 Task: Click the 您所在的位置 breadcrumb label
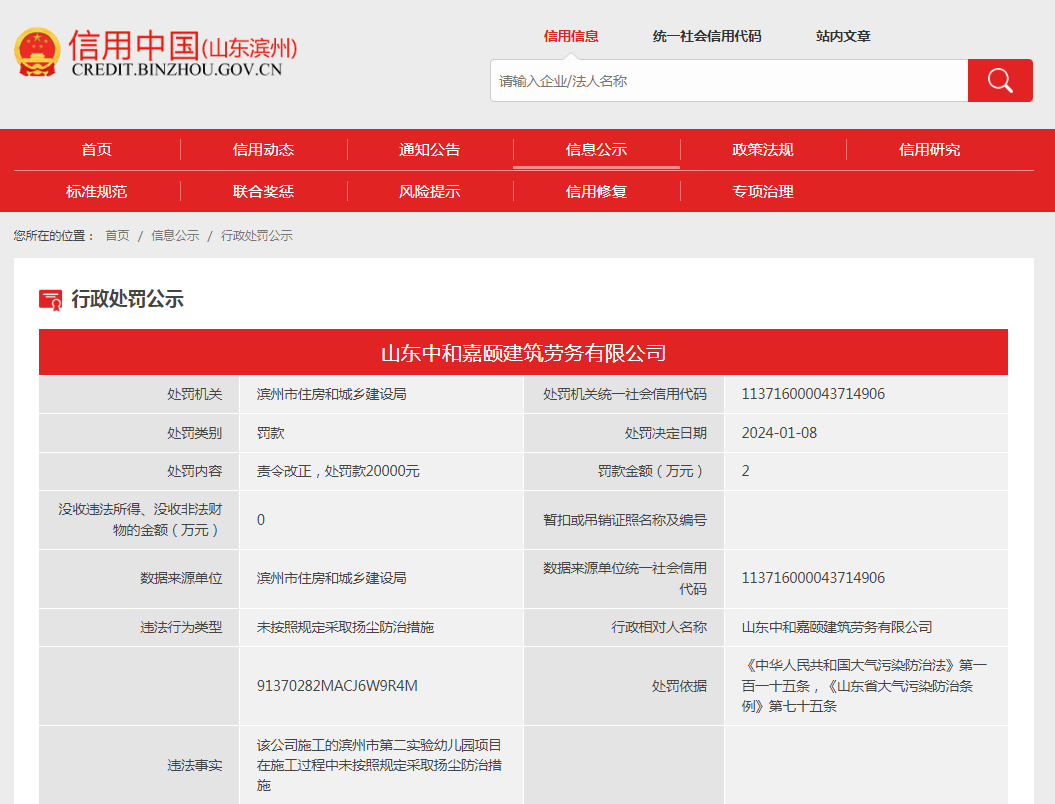[54, 235]
